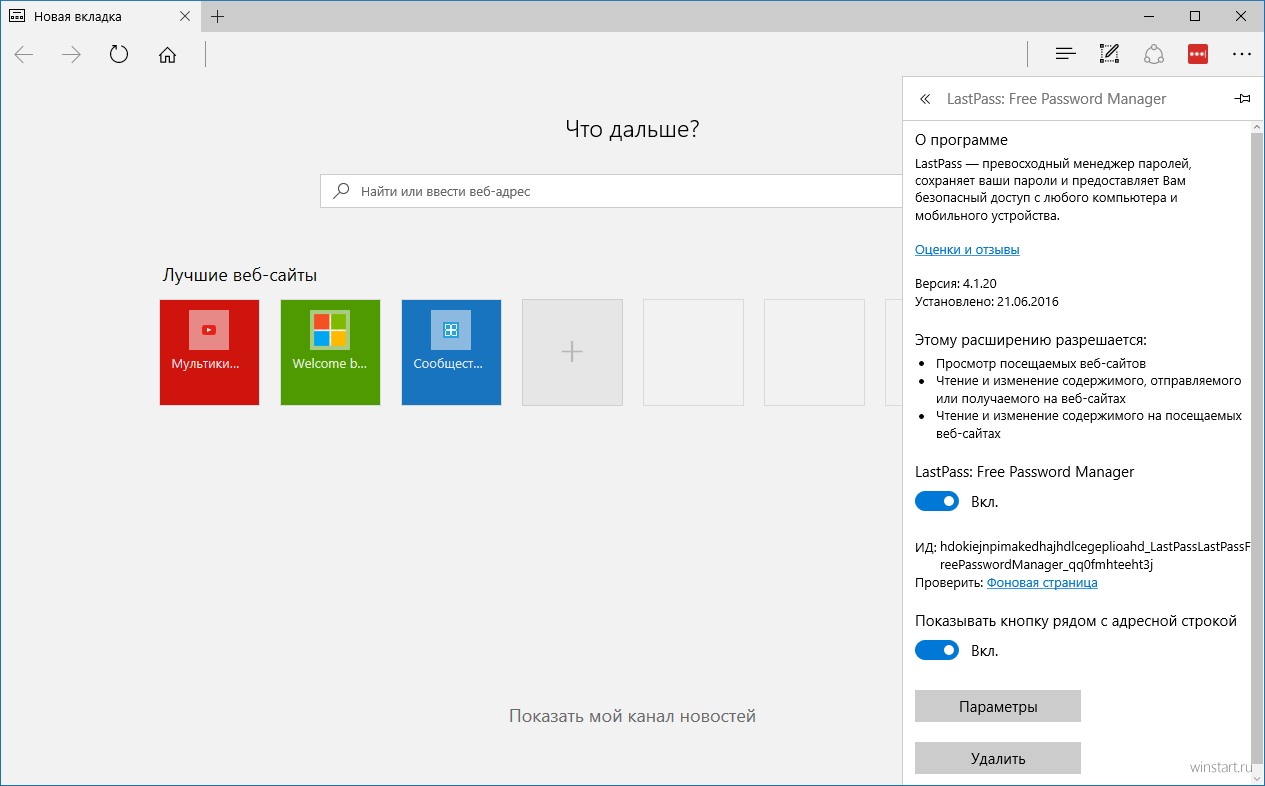Toggle showing button next to address bar
Image resolution: width=1265 pixels, height=786 pixels.
(x=937, y=651)
